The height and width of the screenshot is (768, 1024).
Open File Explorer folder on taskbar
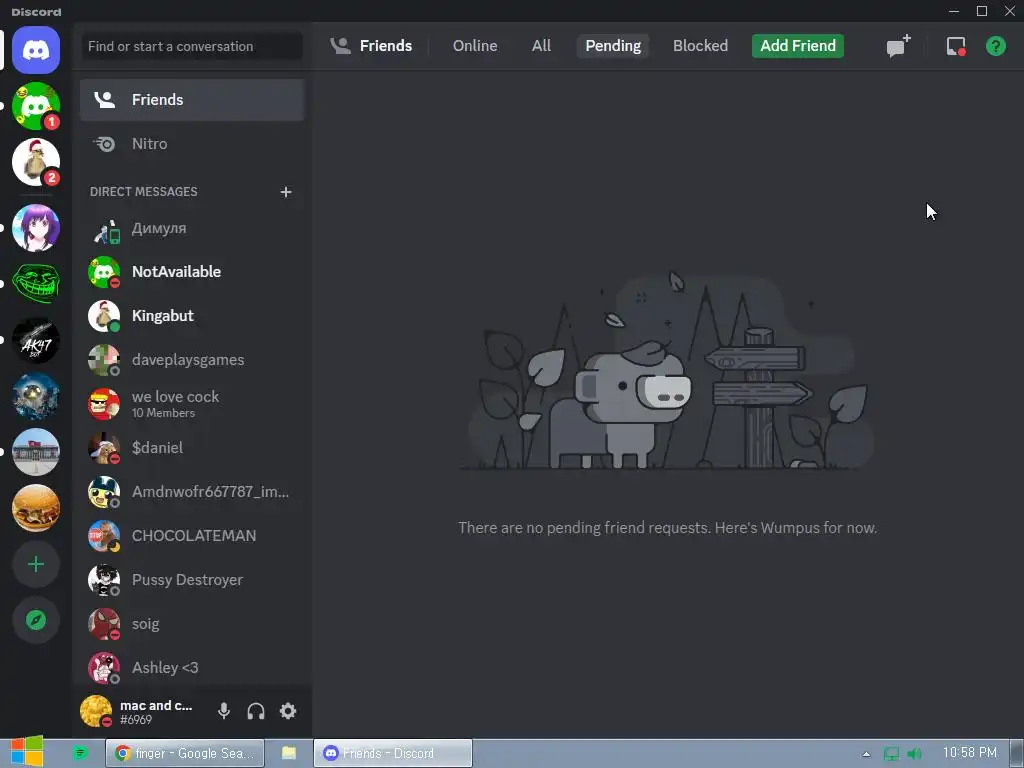[x=289, y=753]
